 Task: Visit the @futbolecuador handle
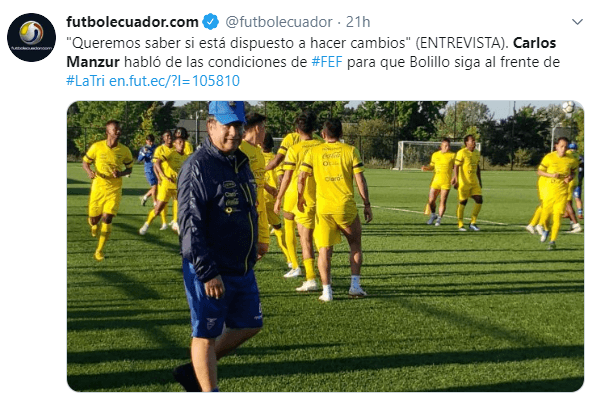[x=279, y=22]
